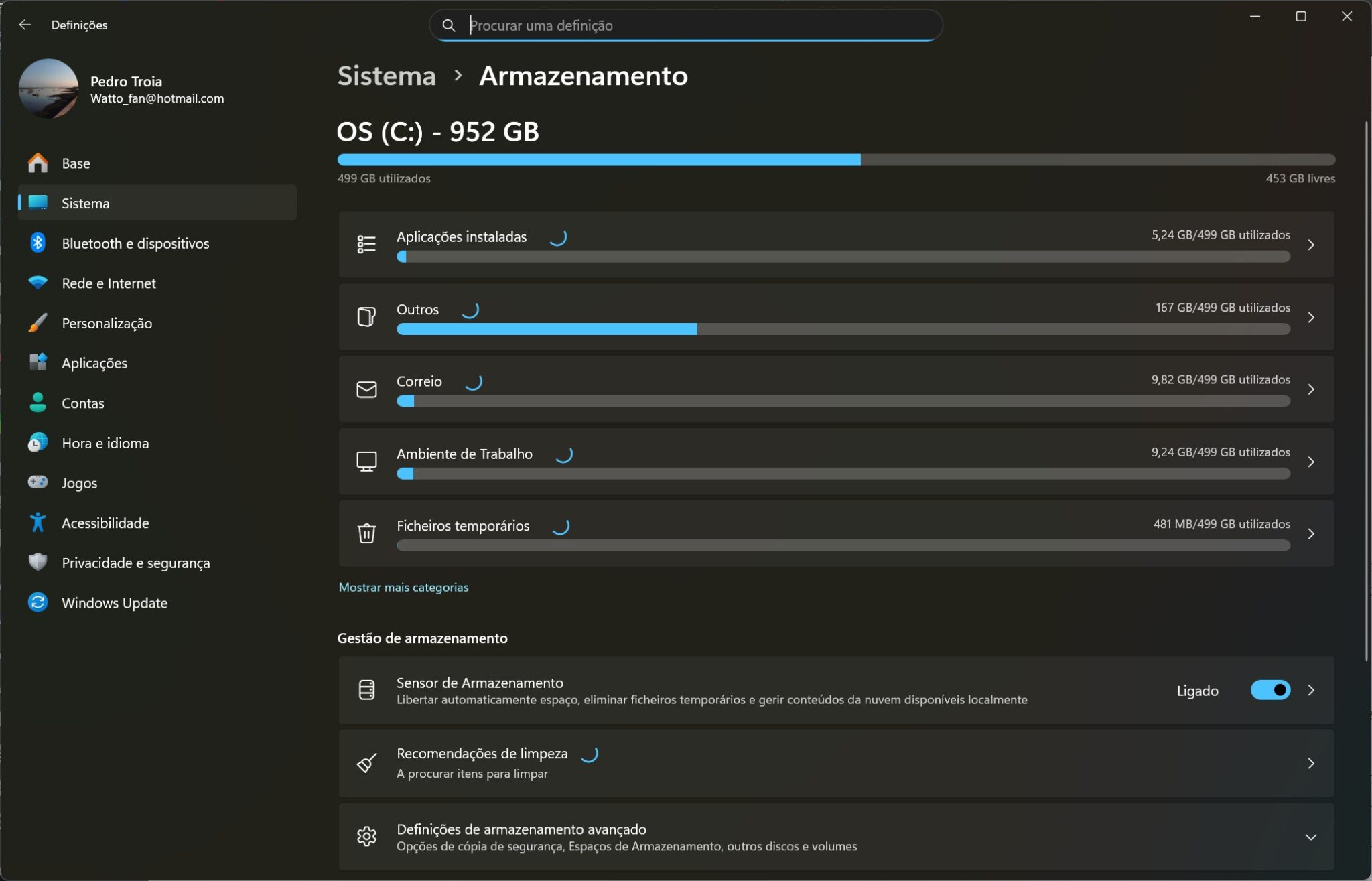
Task: Click the Ficheiros temporários trash icon
Action: (366, 533)
